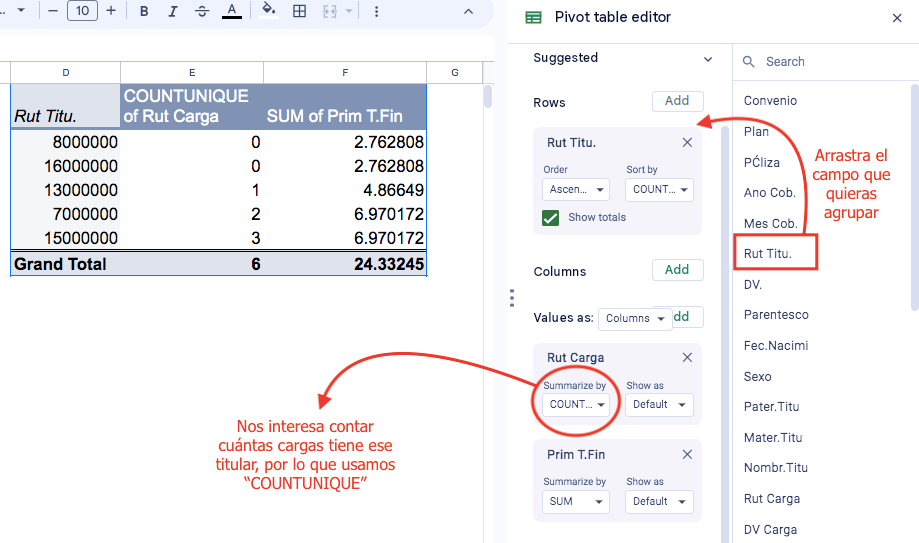Collapse the toolbar with the chevron
The height and width of the screenshot is (543, 919).
pyautogui.click(x=468, y=11)
